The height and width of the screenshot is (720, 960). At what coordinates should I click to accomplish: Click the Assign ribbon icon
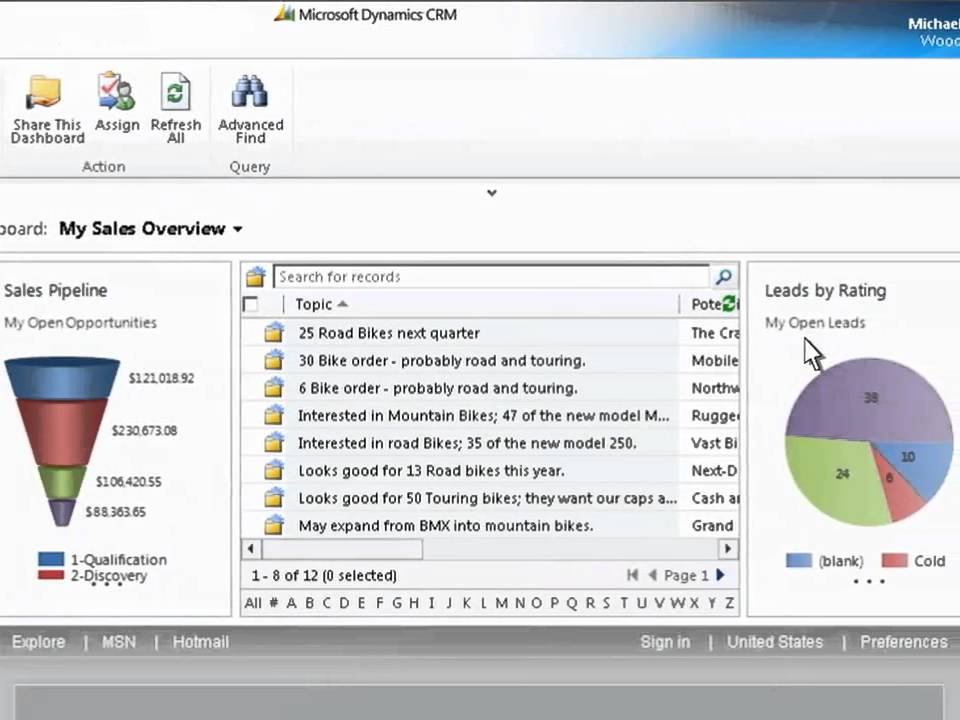coord(116,91)
